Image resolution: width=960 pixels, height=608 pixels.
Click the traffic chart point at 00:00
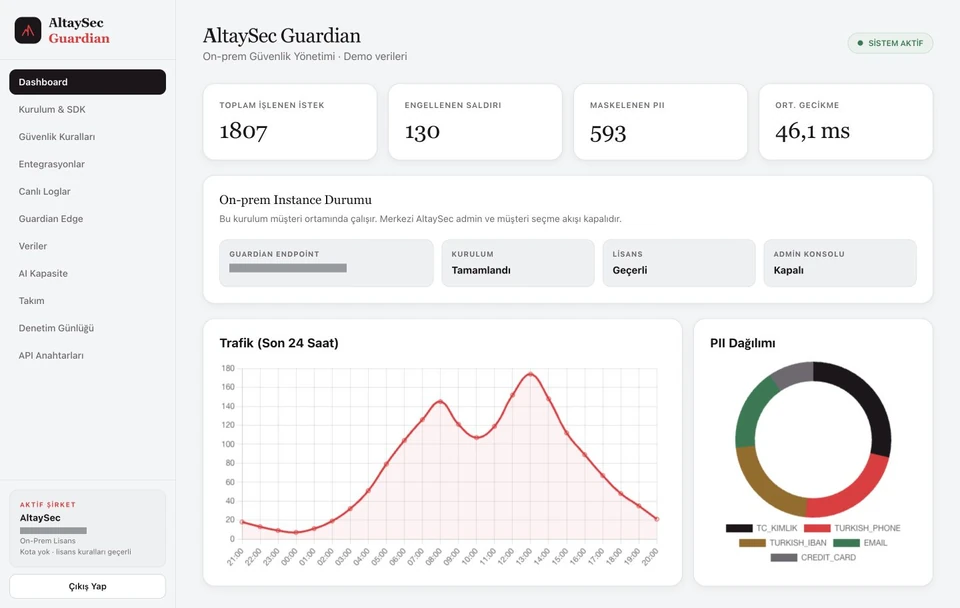tap(296, 532)
